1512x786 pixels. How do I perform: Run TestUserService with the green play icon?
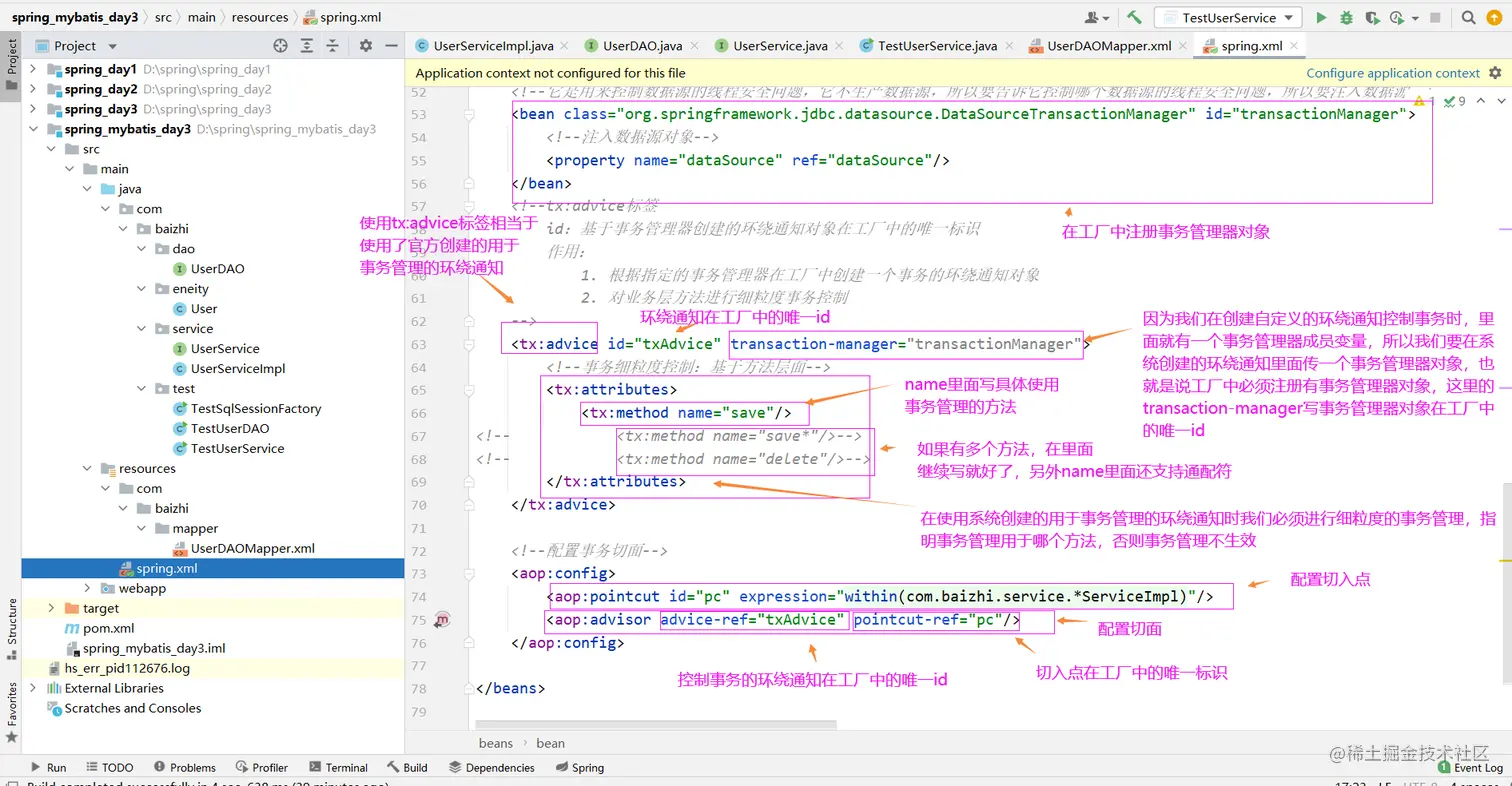tap(1321, 18)
